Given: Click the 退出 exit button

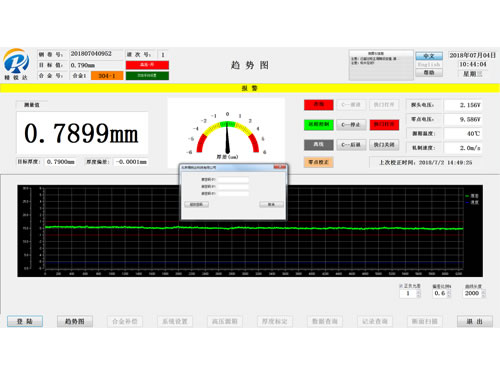Looking at the screenshot, I should [x=475, y=321].
